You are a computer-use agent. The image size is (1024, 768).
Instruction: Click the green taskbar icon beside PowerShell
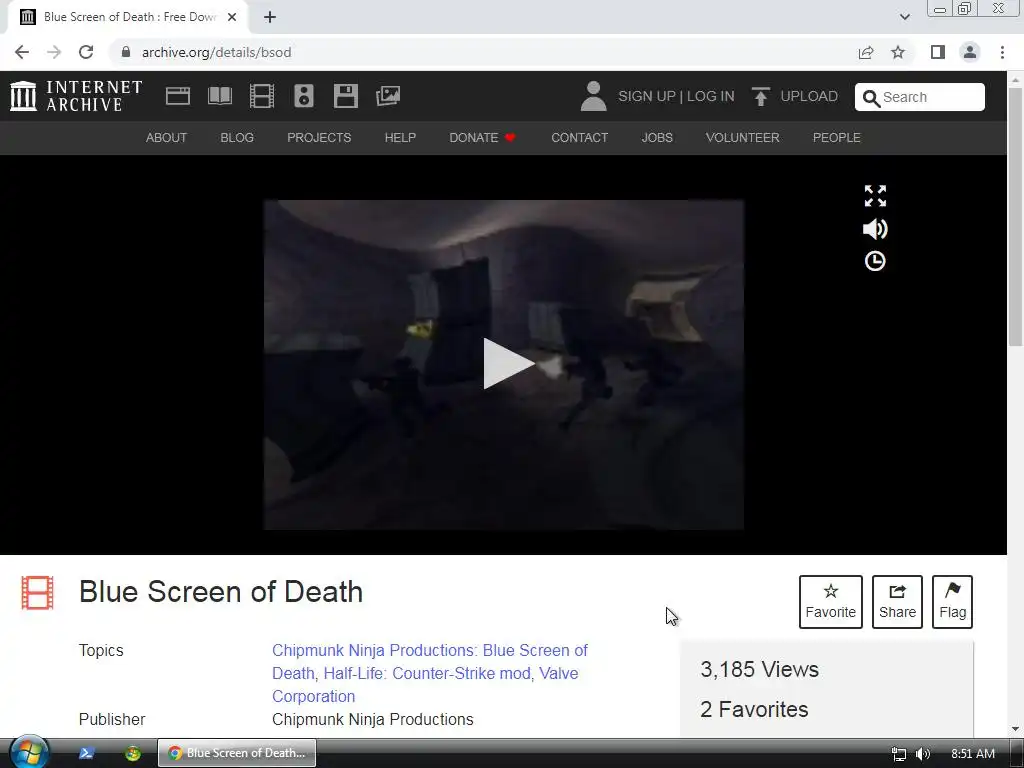click(x=133, y=753)
